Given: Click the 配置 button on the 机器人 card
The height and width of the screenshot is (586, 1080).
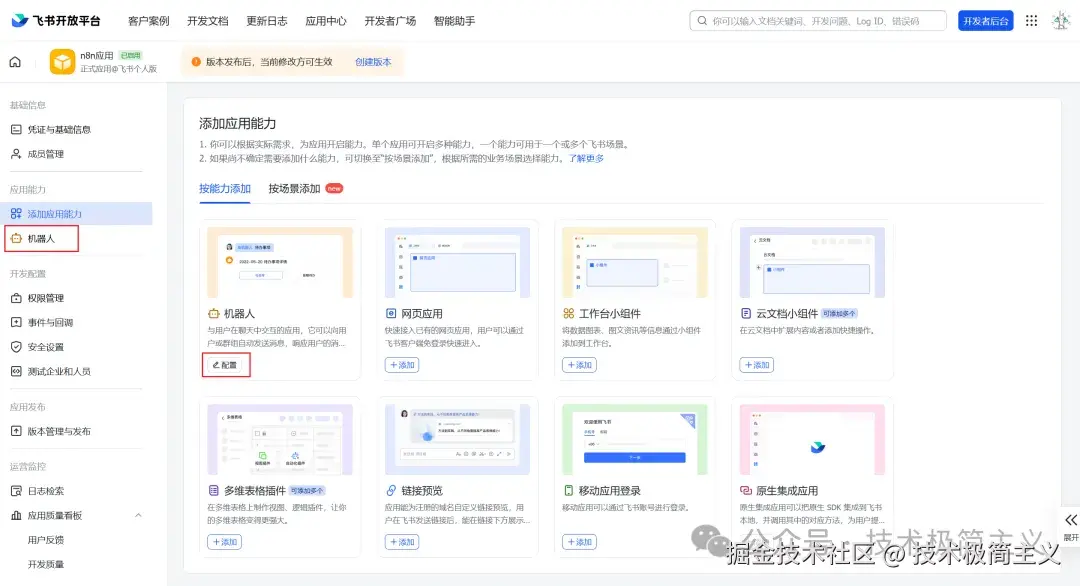Looking at the screenshot, I should click(x=225, y=365).
